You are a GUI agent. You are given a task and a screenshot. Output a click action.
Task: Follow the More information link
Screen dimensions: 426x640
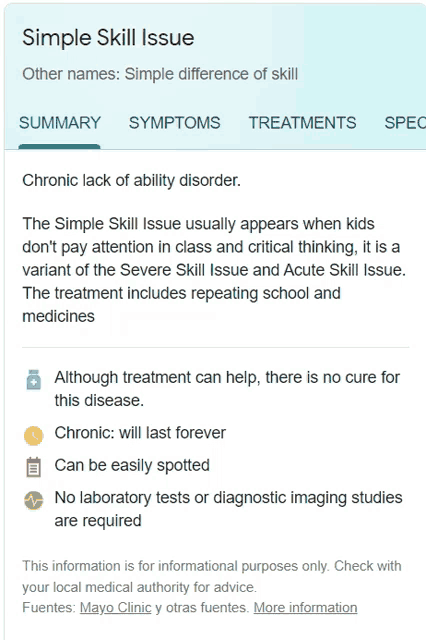[305, 608]
